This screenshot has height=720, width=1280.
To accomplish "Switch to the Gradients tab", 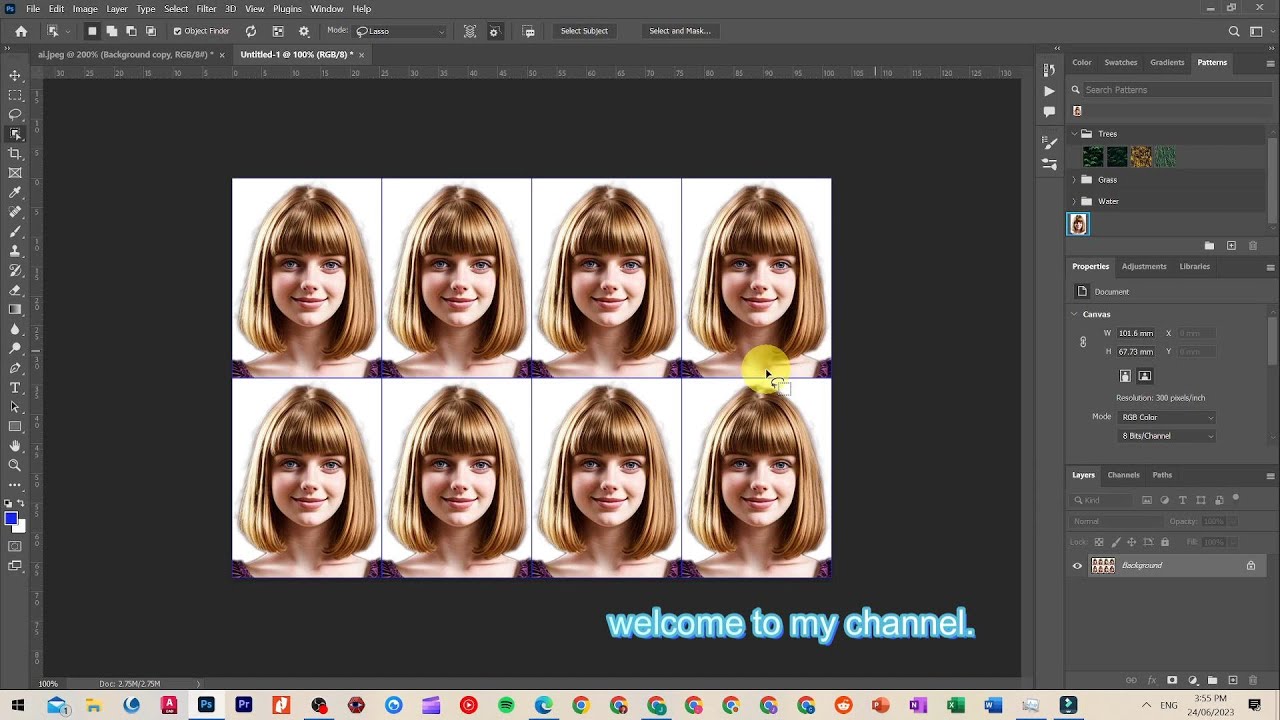I will click(x=1167, y=62).
